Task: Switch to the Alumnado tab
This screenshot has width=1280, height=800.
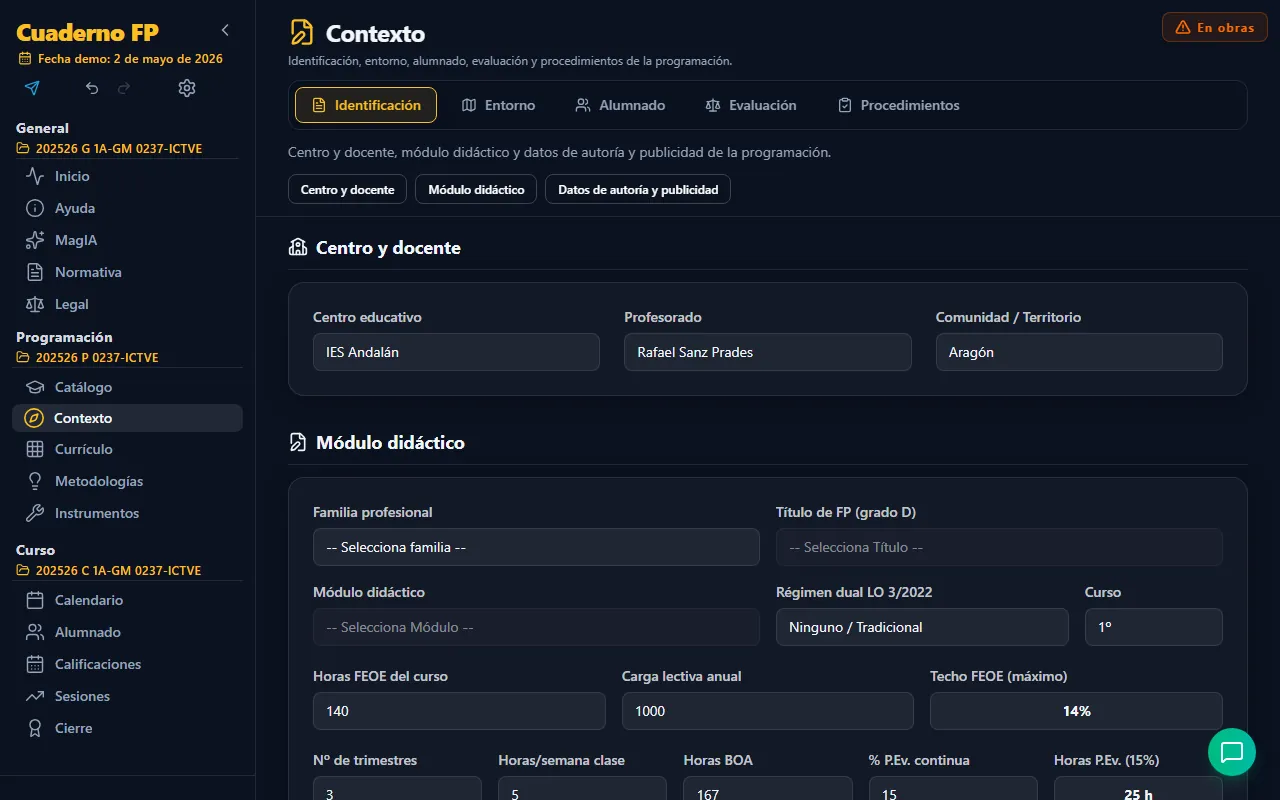Action: click(620, 105)
